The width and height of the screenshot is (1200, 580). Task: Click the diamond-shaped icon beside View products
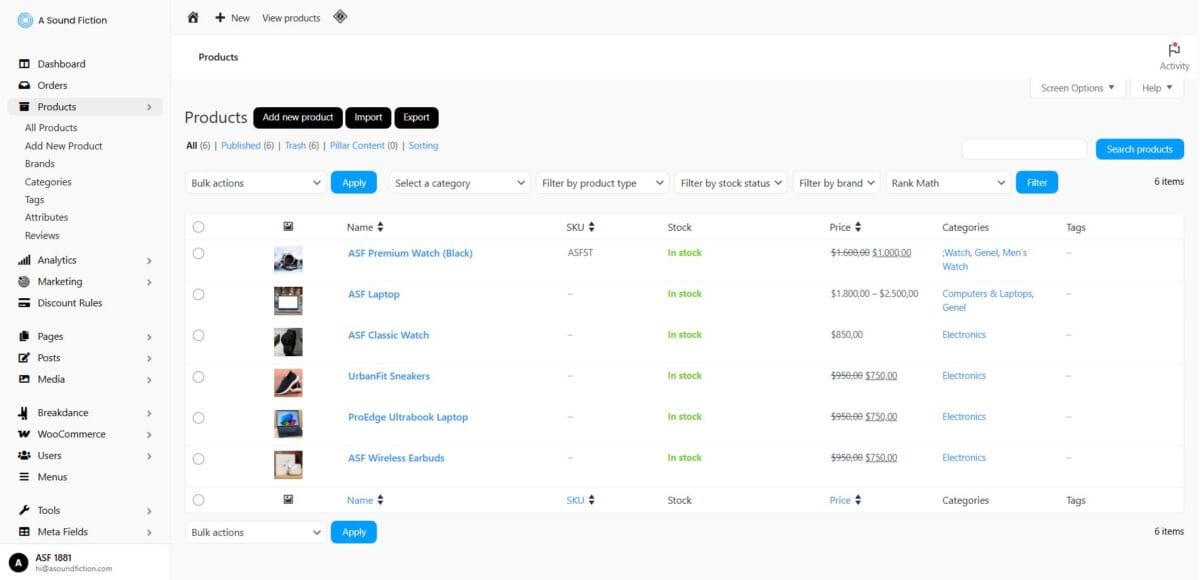[x=340, y=16]
